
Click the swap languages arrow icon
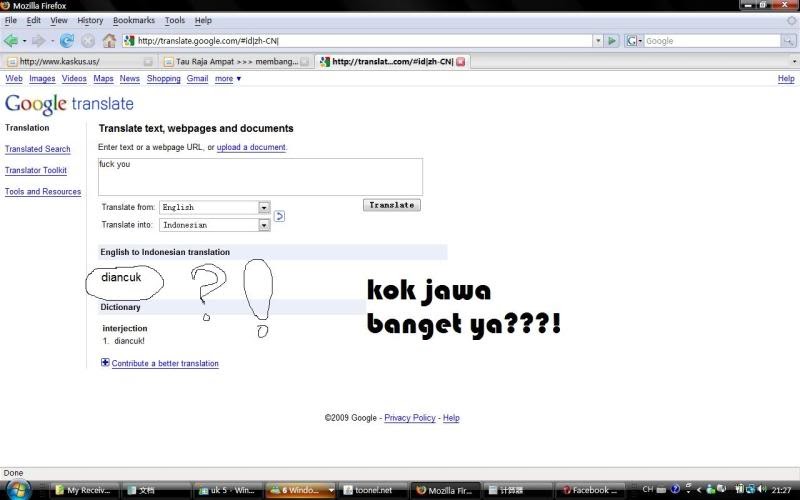tap(279, 216)
